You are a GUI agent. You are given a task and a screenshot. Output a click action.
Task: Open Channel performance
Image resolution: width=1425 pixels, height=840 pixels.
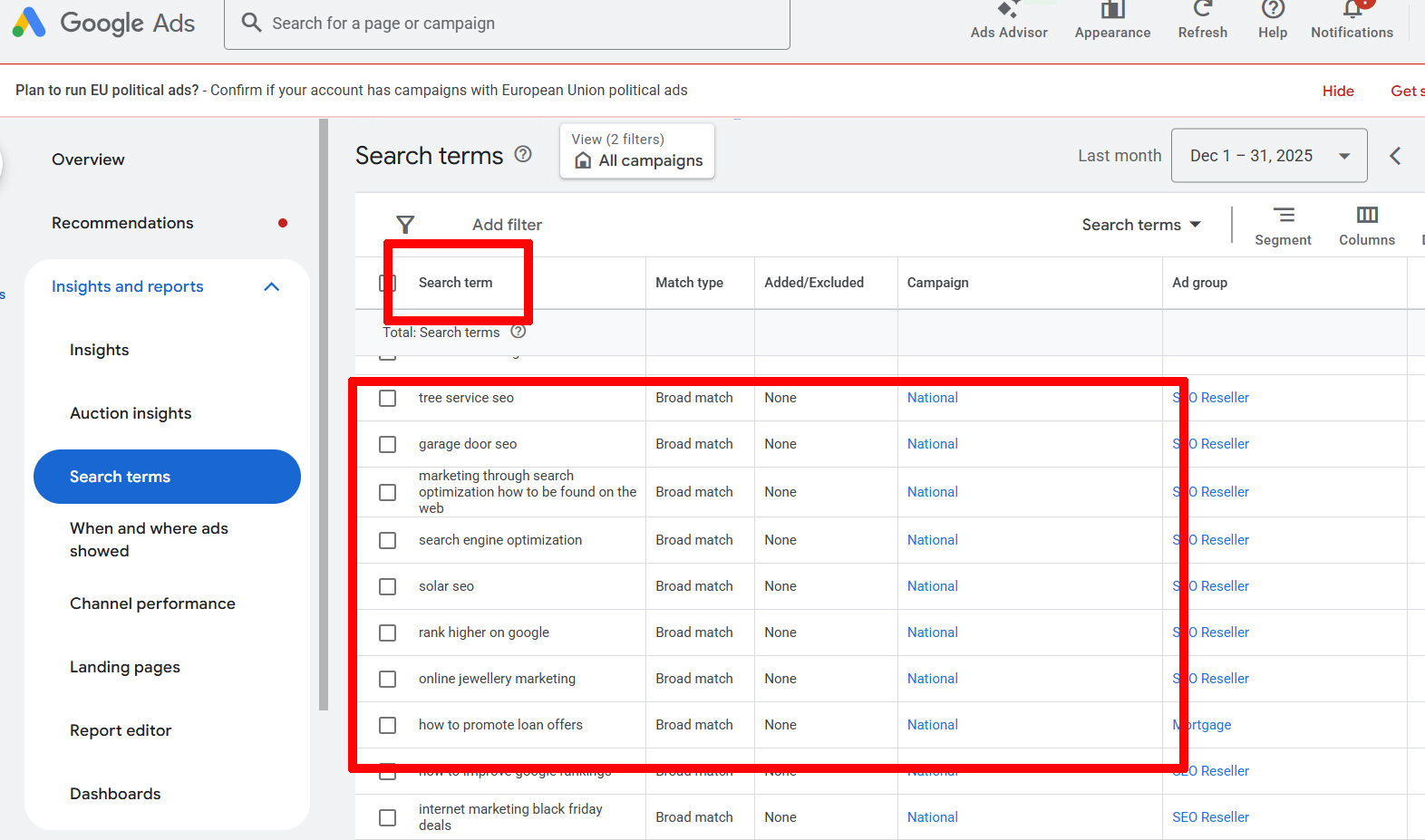tap(152, 603)
